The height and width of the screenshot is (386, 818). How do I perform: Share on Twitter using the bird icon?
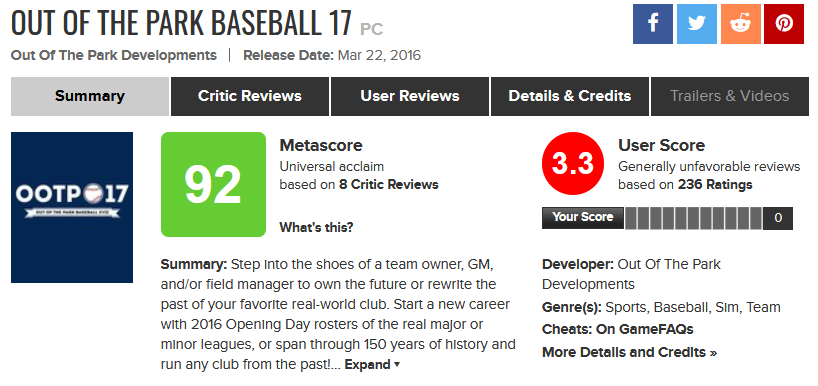click(696, 24)
